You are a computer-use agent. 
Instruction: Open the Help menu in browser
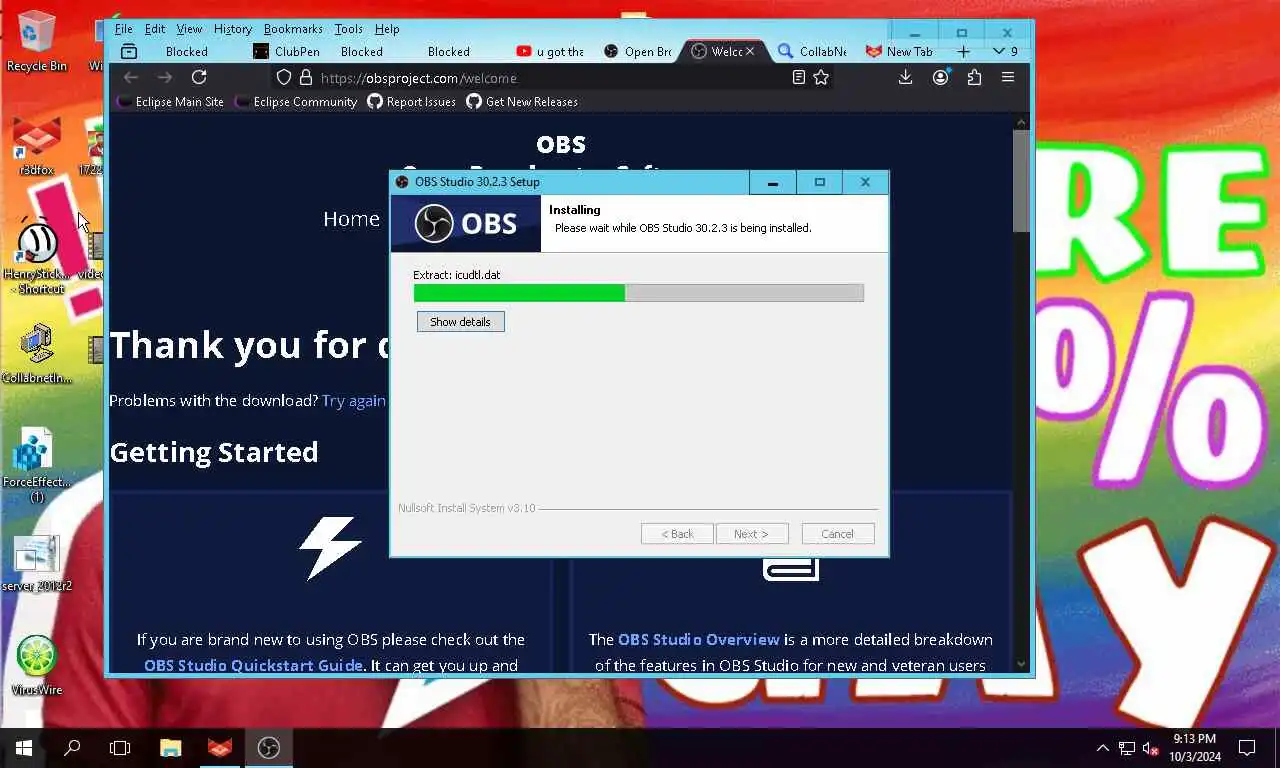click(387, 29)
